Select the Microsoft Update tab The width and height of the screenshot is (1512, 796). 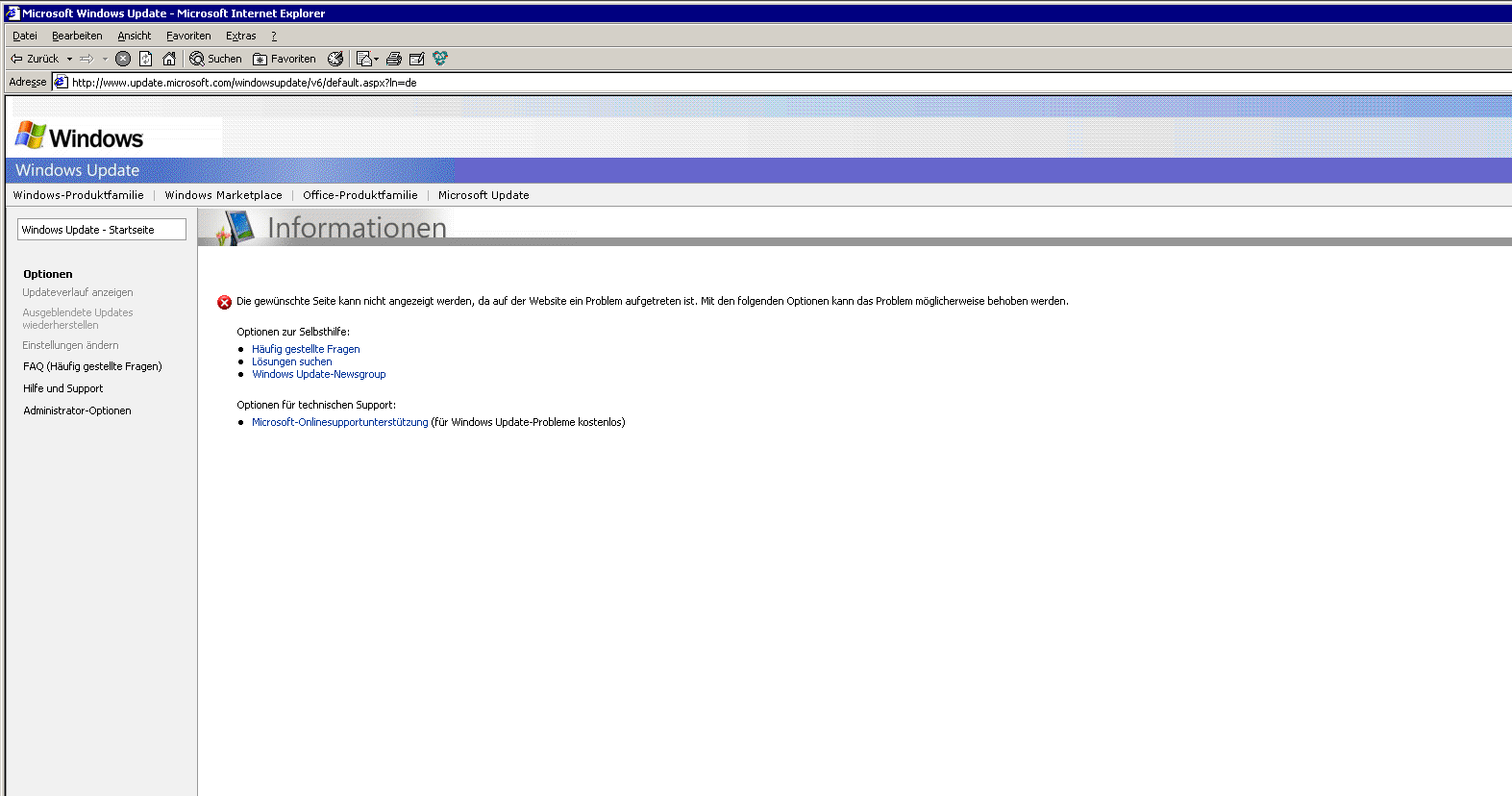coord(483,195)
